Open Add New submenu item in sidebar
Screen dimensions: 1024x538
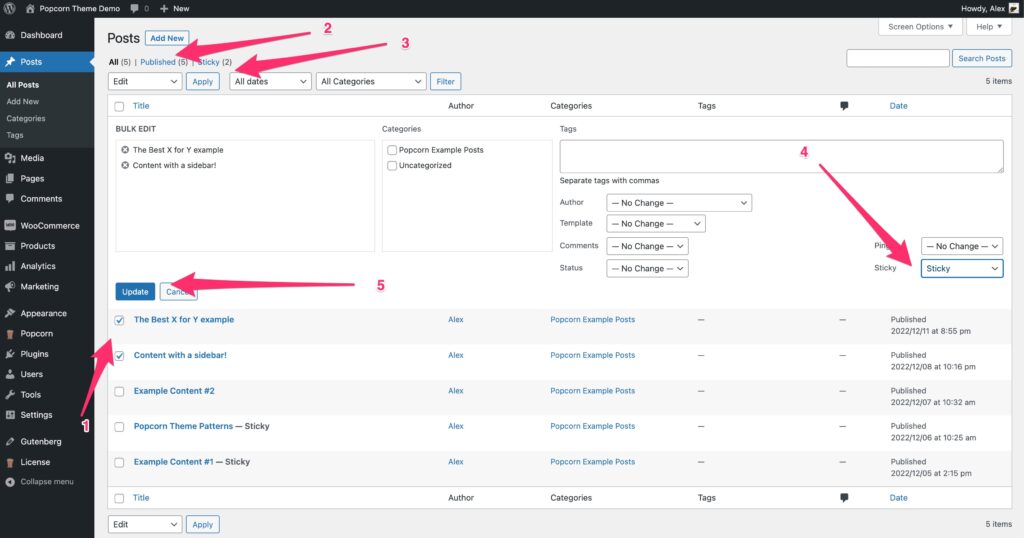tap(23, 102)
